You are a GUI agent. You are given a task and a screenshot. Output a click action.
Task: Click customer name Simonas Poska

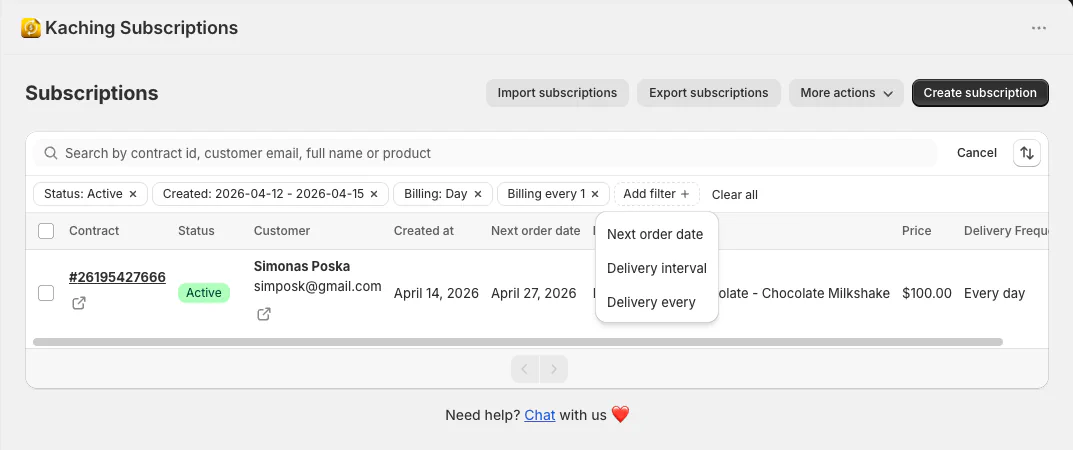302,267
